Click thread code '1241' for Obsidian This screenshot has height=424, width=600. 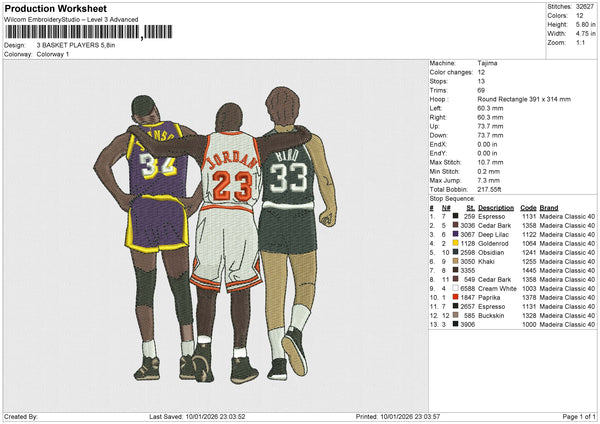pyautogui.click(x=529, y=253)
